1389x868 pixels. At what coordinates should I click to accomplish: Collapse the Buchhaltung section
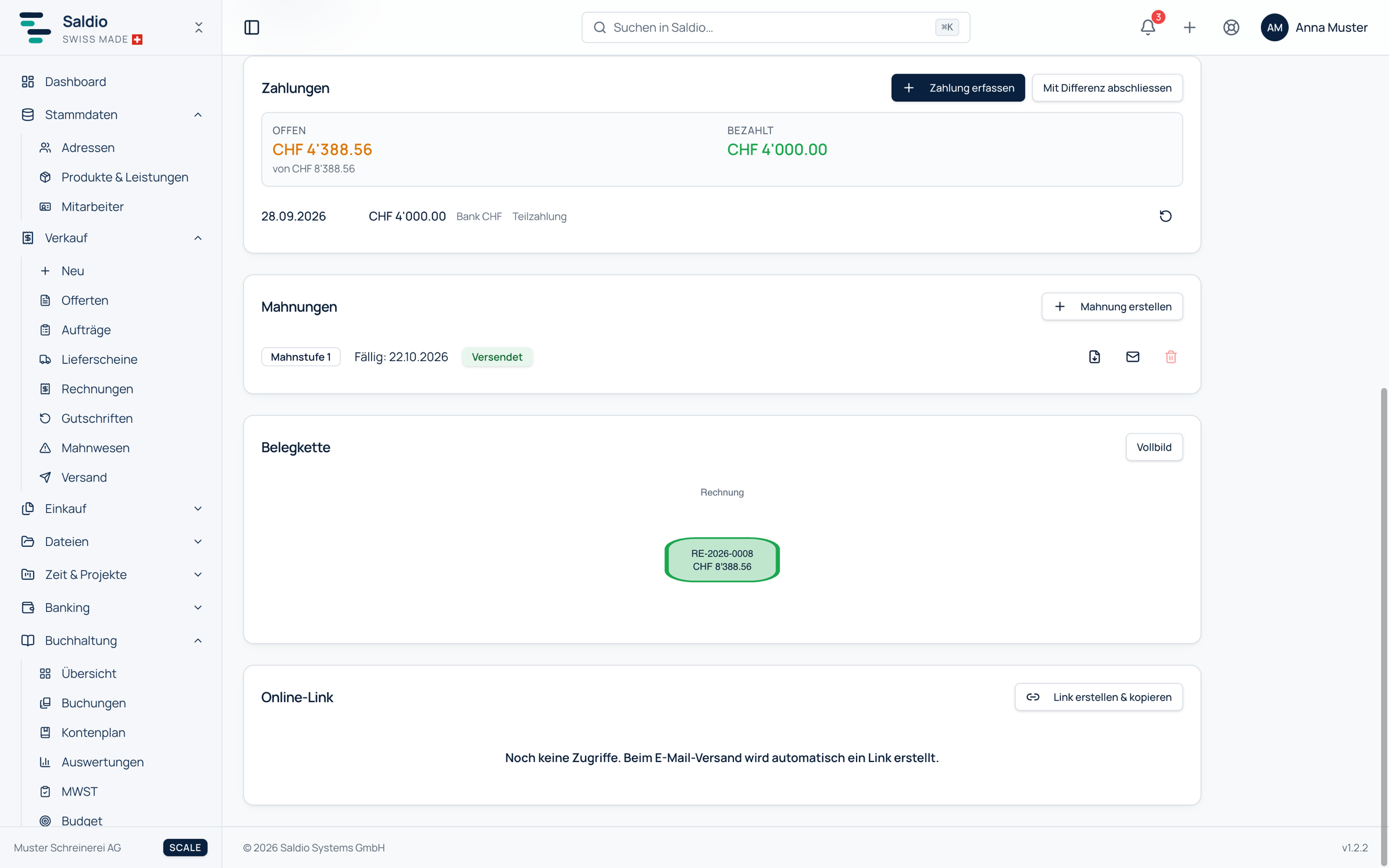coord(198,641)
